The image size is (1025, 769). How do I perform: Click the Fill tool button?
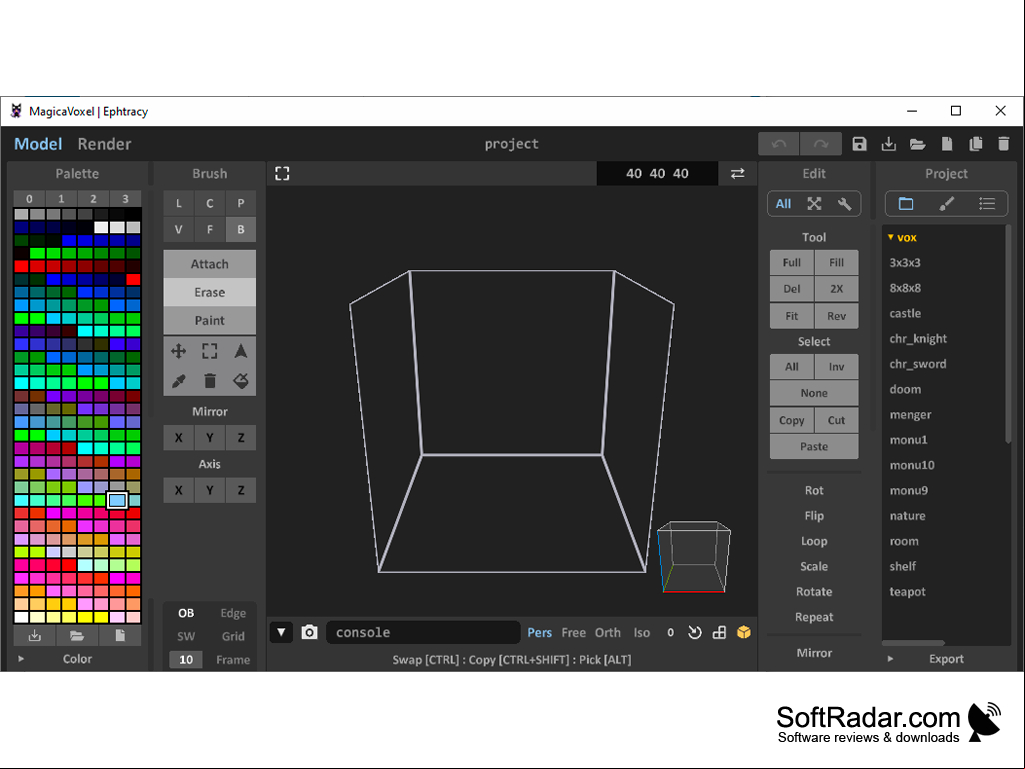tap(837, 262)
